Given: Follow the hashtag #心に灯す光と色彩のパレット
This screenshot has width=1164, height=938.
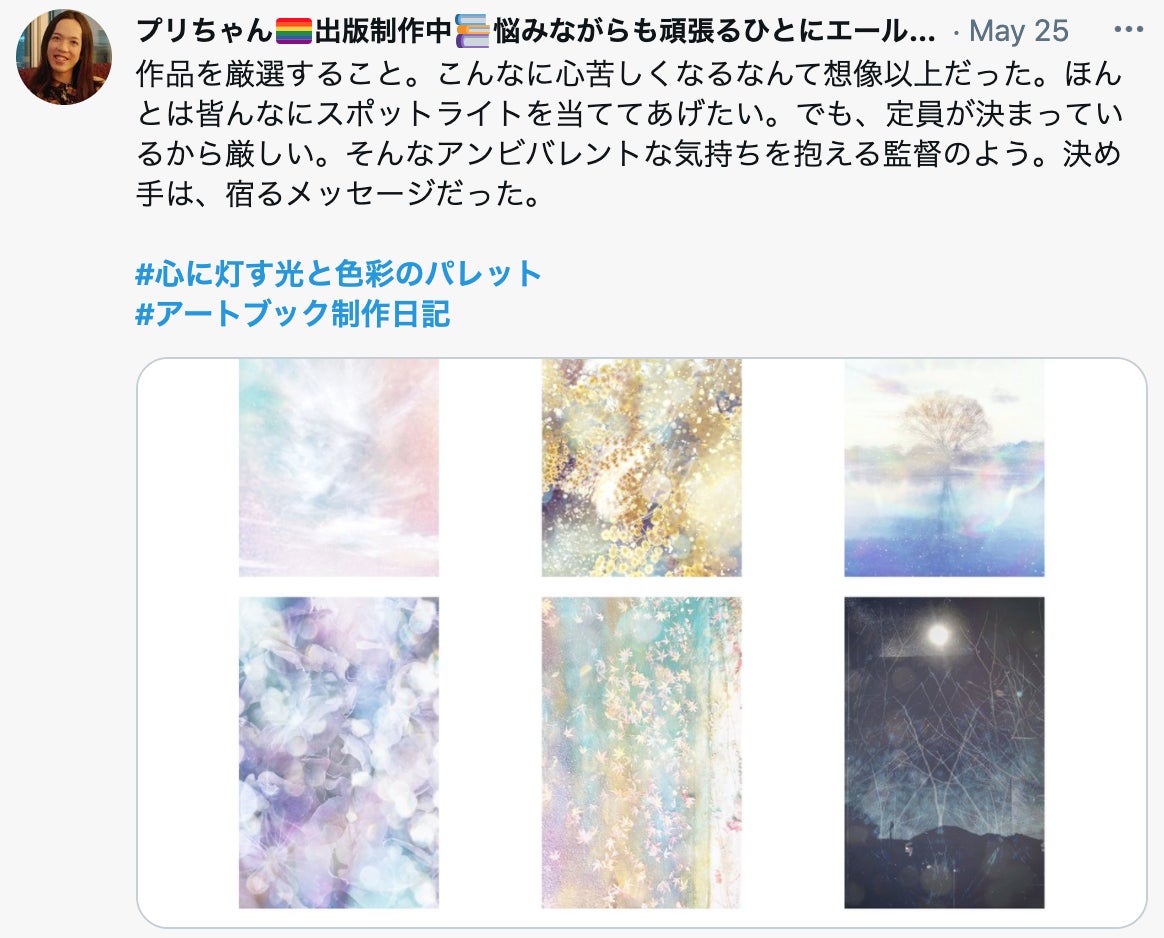Looking at the screenshot, I should click(x=339, y=274).
